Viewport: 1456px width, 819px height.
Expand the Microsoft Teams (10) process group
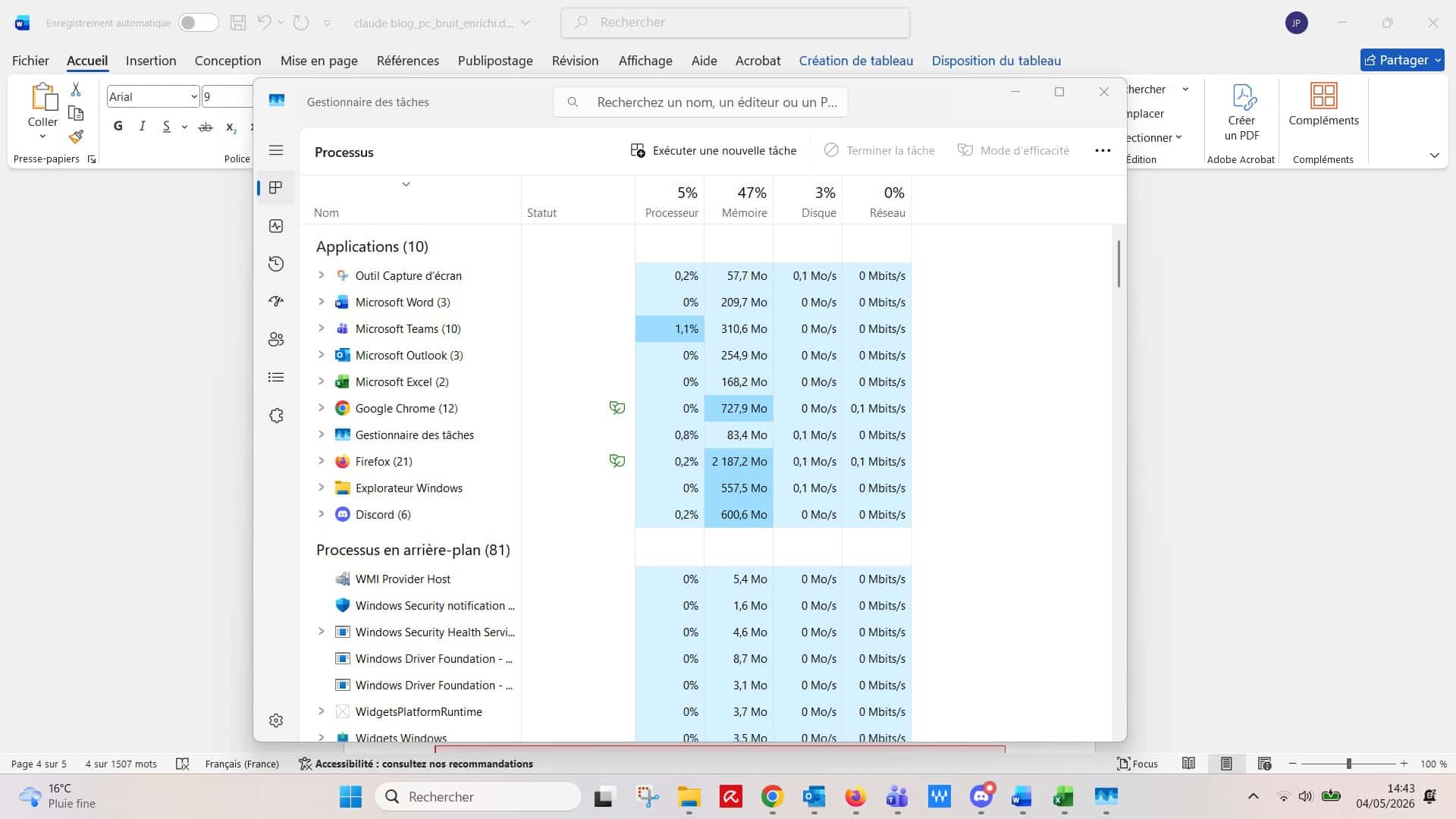321,328
